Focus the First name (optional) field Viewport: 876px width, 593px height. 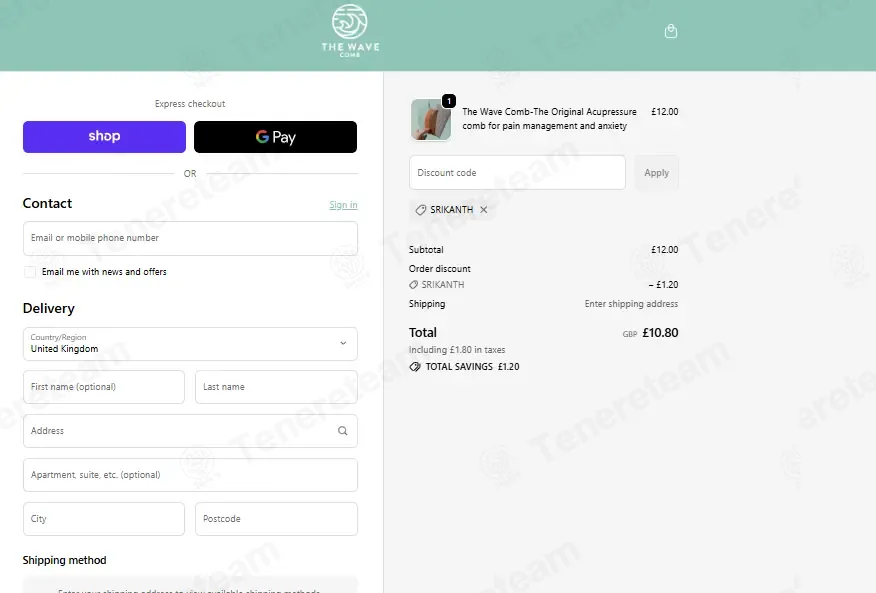(104, 387)
